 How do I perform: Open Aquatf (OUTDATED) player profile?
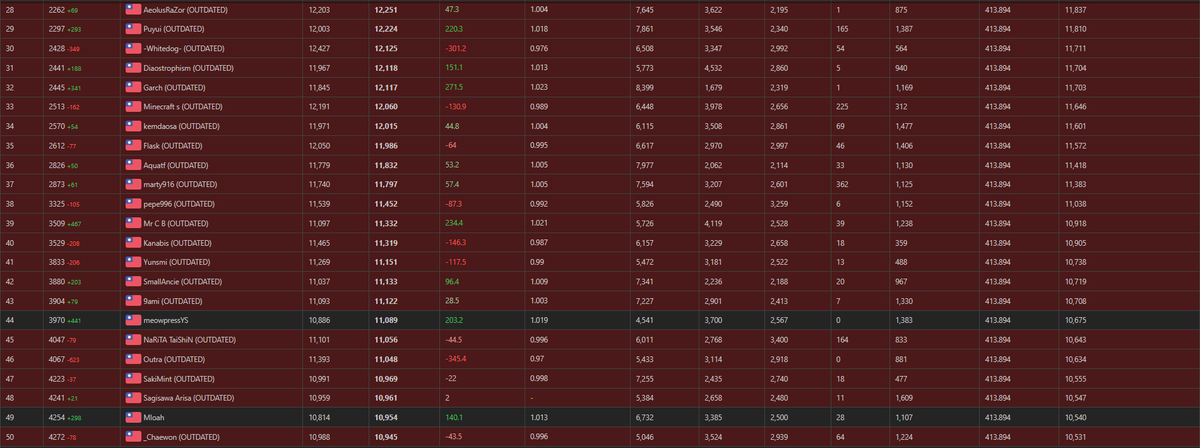tap(176, 165)
